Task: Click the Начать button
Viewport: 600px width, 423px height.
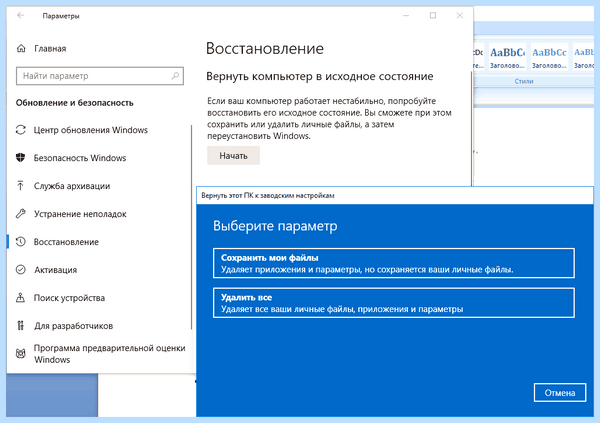Action: (233, 155)
